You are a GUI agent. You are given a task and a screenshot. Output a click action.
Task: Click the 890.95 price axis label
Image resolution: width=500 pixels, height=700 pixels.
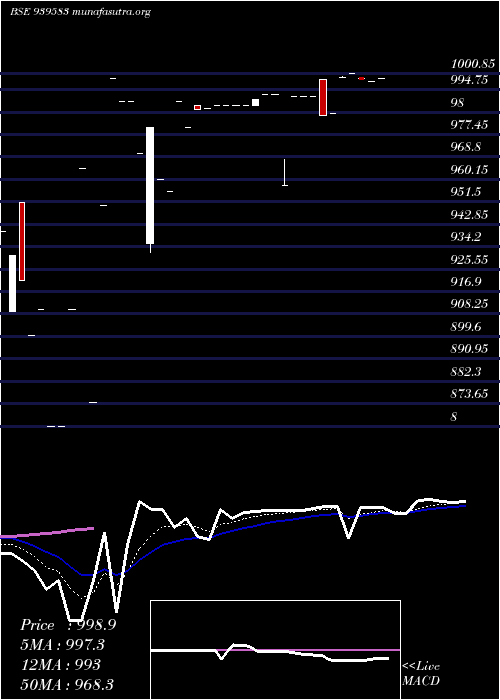pyautogui.click(x=469, y=349)
